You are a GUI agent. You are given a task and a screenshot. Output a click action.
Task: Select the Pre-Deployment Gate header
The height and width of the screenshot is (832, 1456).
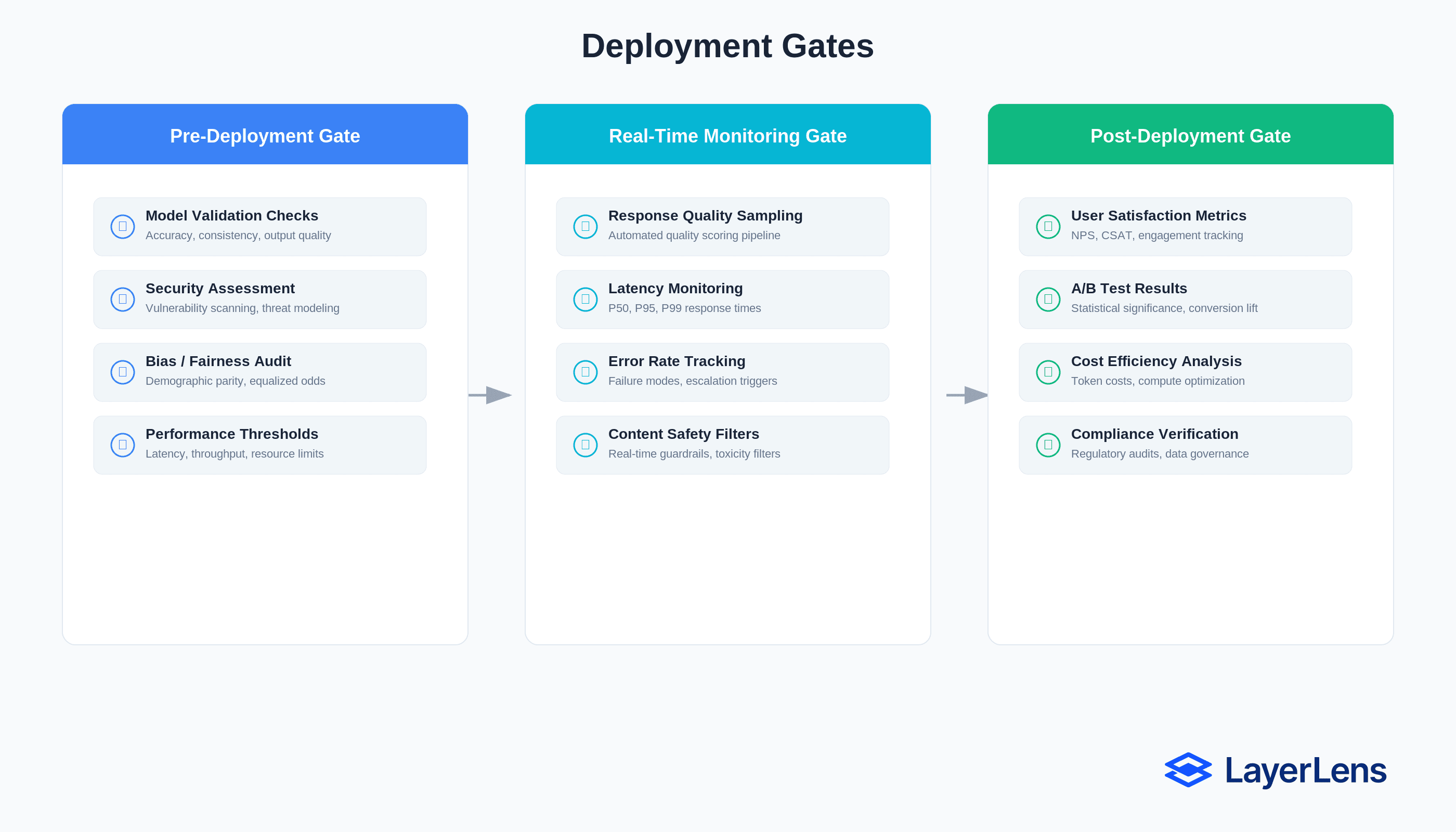[x=265, y=135]
